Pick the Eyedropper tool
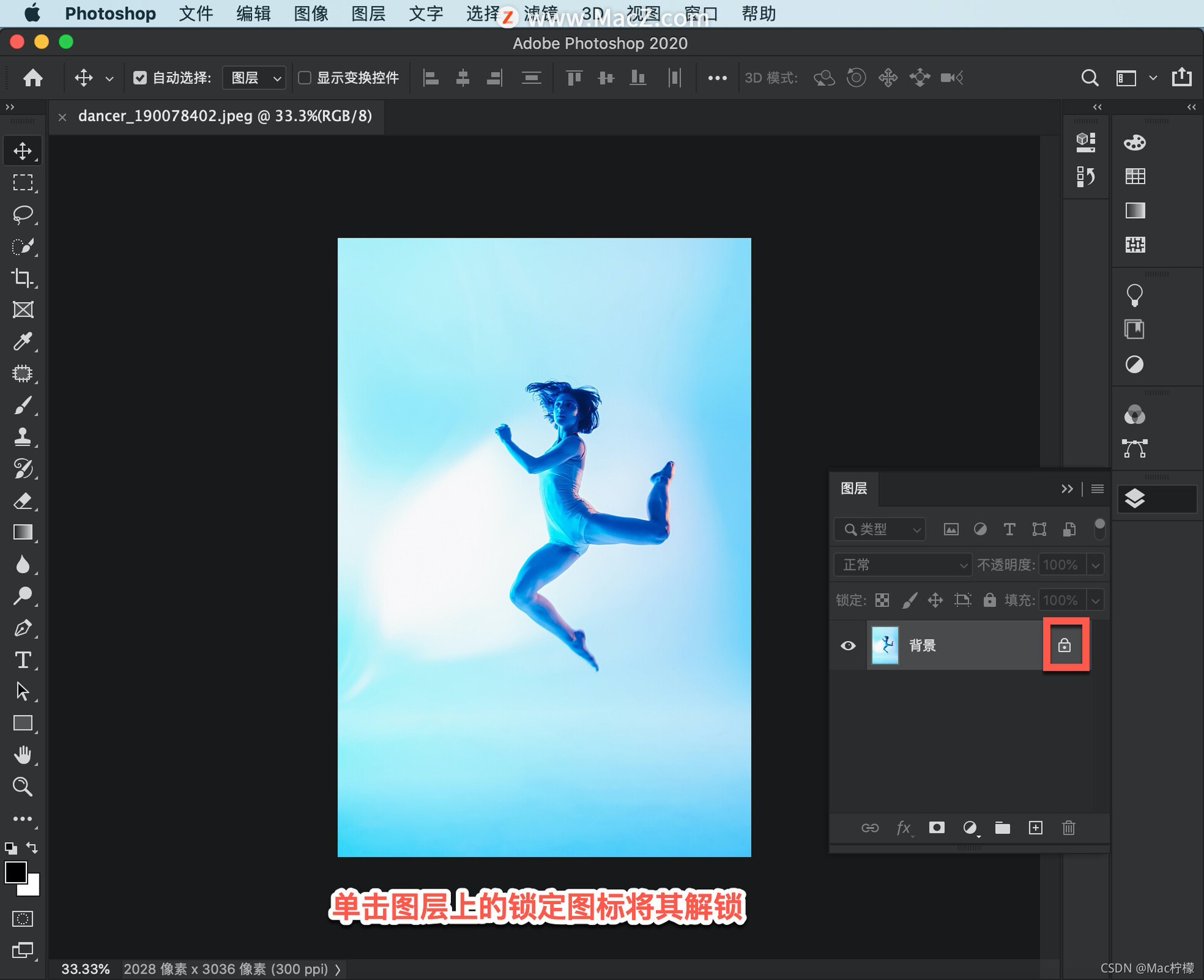 [x=23, y=341]
